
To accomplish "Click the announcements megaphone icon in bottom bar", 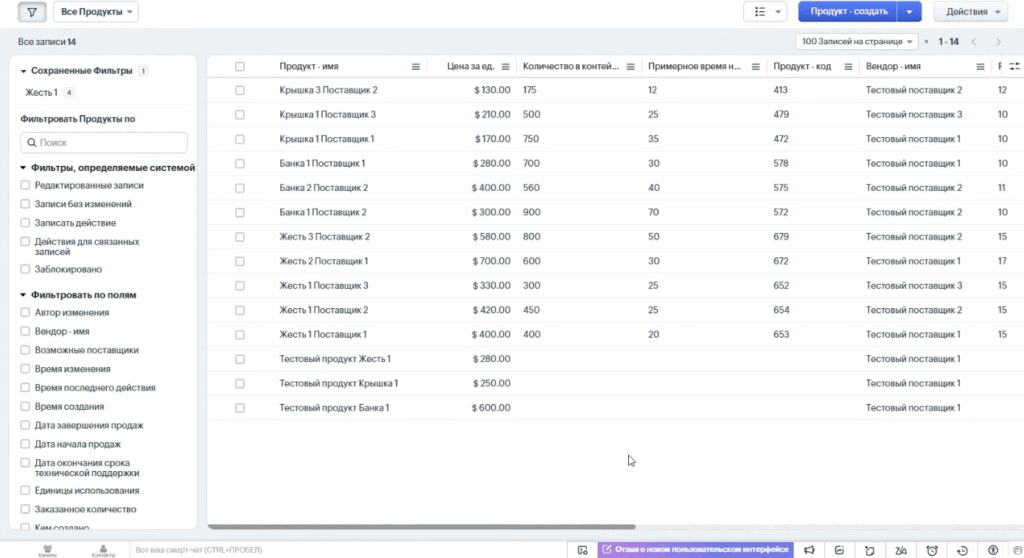I will pos(809,549).
